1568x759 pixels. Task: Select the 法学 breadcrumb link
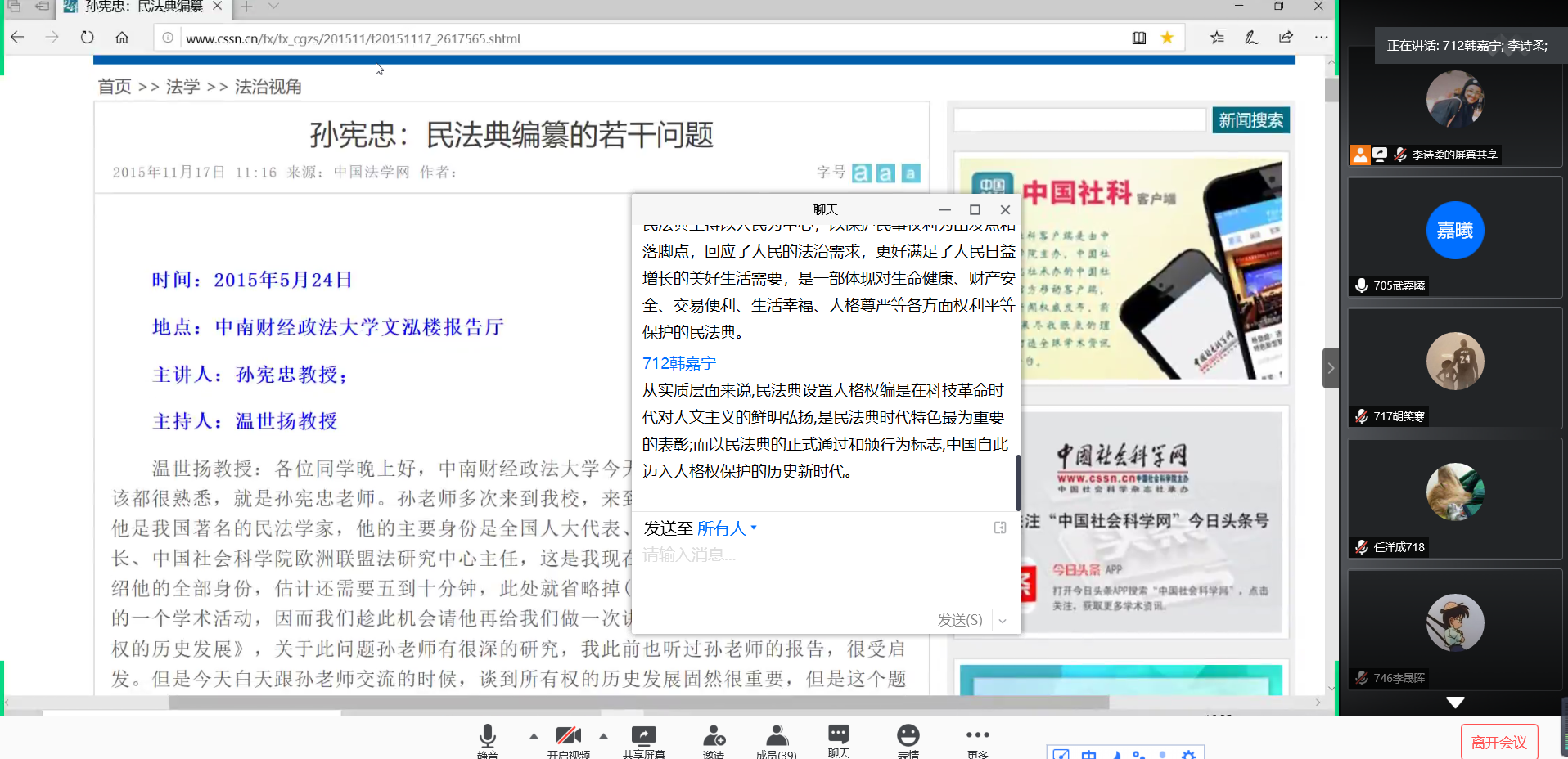click(x=182, y=87)
